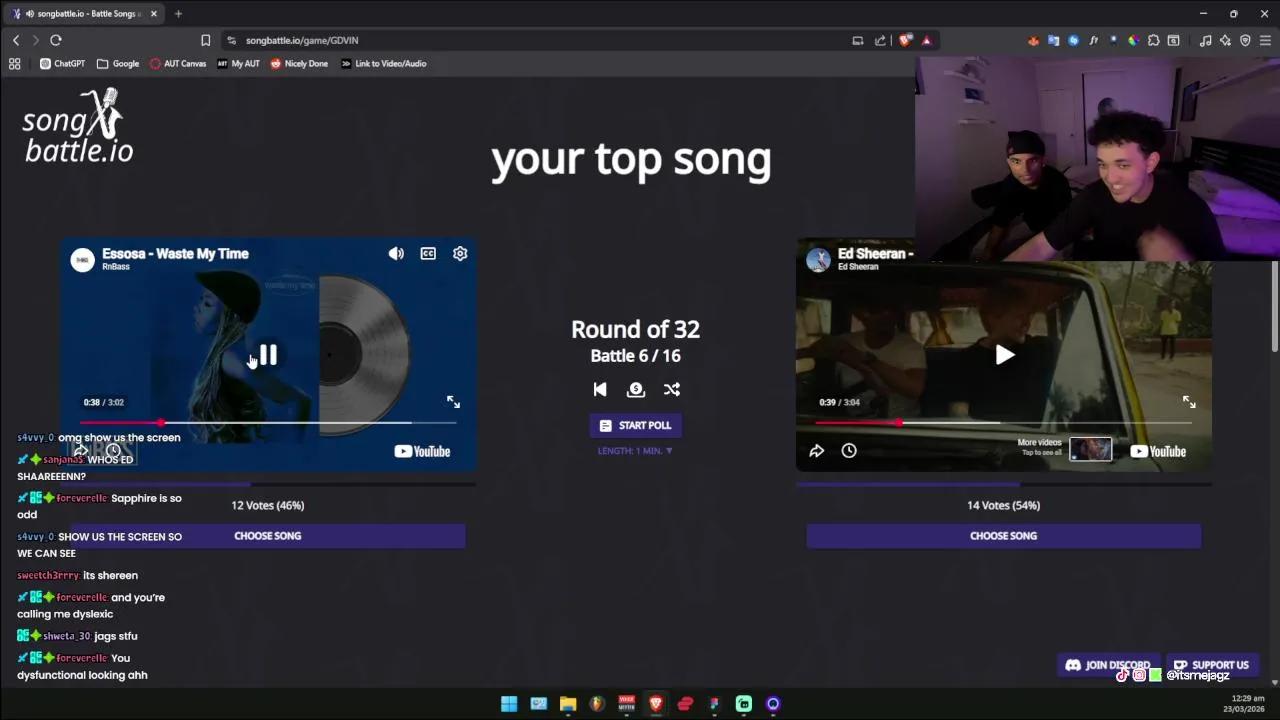1280x720 pixels.
Task: Expand Ed Sheeran video to fullscreen
Action: [x=1189, y=401]
